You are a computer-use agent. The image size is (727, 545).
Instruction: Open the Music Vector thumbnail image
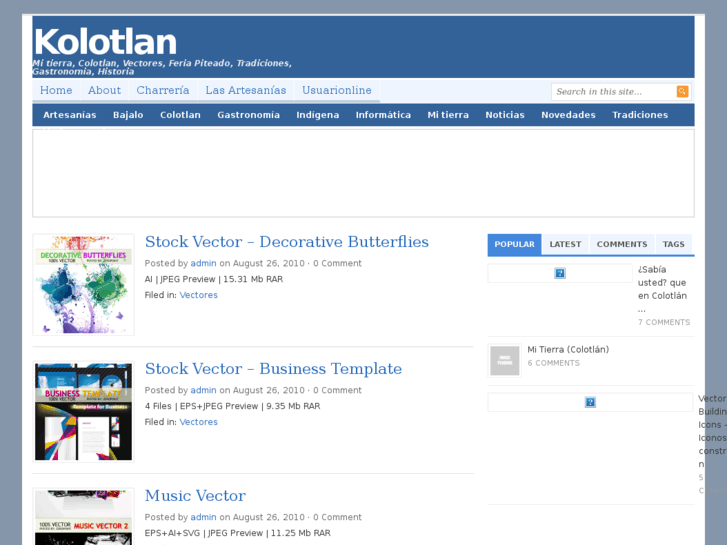(83, 517)
